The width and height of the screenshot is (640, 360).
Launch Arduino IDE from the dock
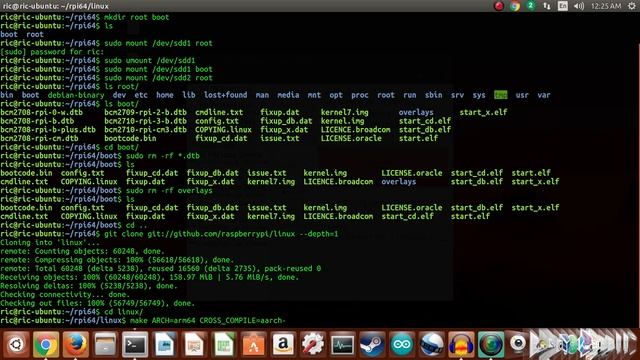[x=402, y=345]
